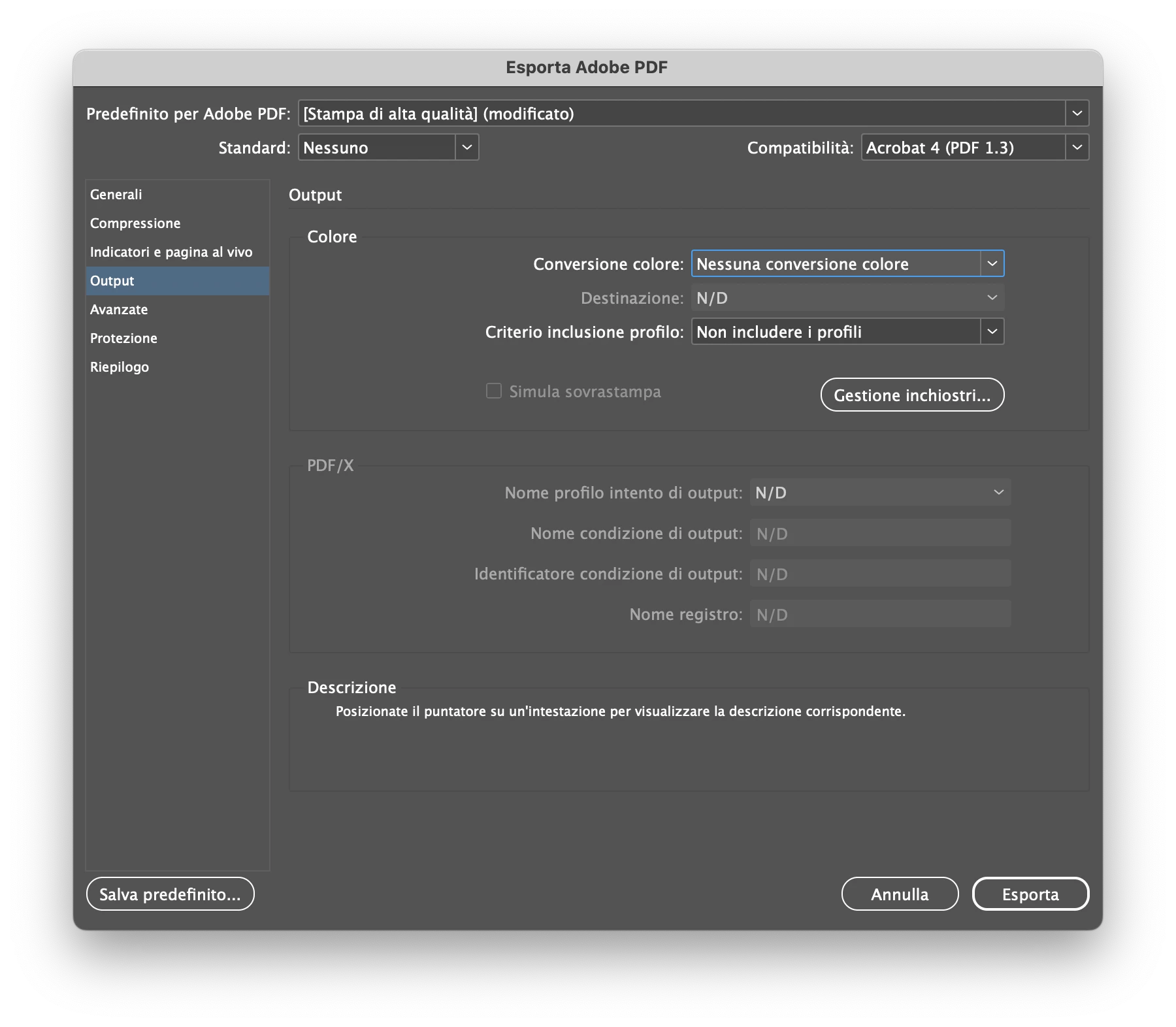Image resolution: width=1176 pixels, height=1027 pixels.
Task: Click the Nome condizione di output field
Action: (x=880, y=533)
